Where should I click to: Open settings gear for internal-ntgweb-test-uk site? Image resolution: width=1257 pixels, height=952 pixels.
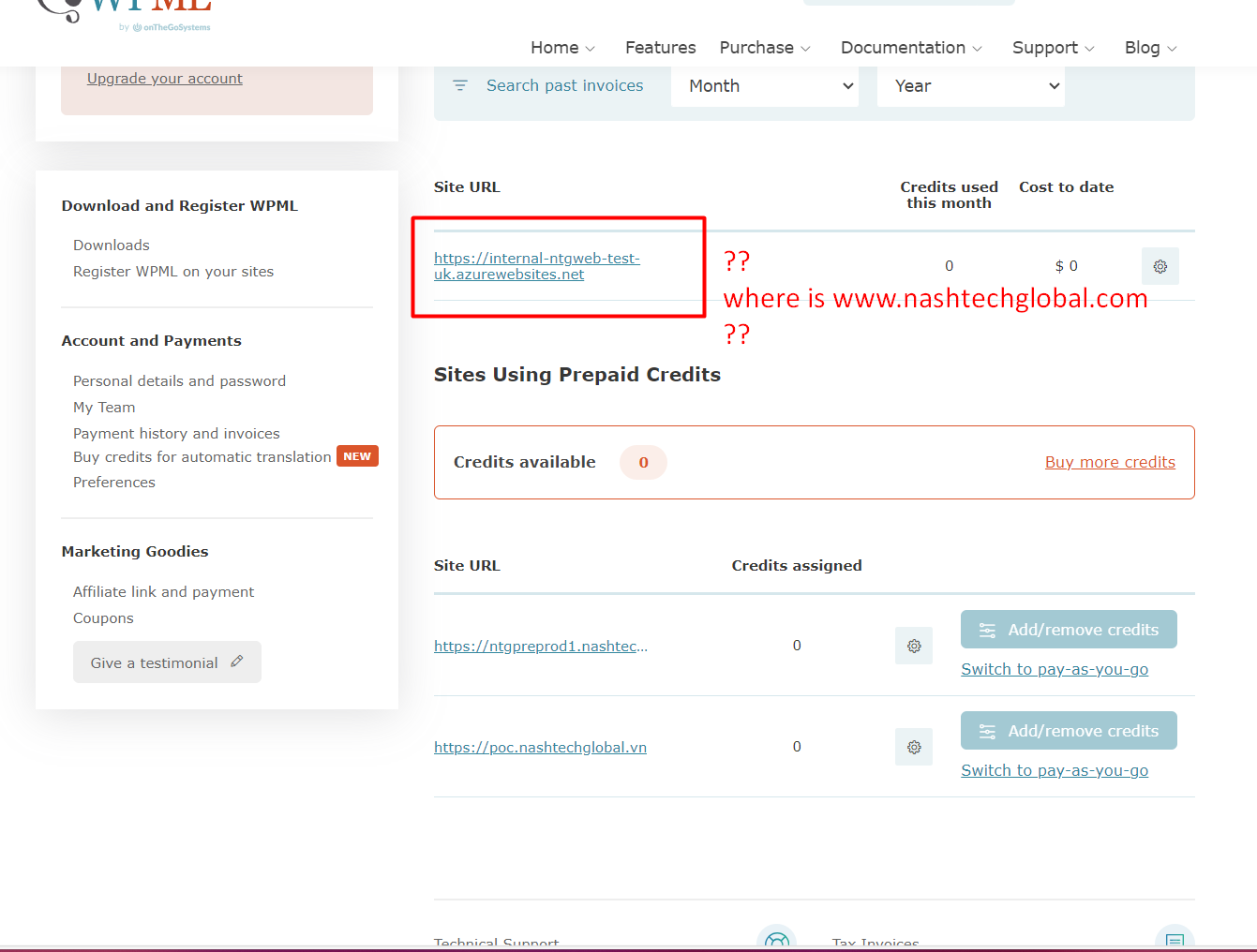tap(1160, 266)
